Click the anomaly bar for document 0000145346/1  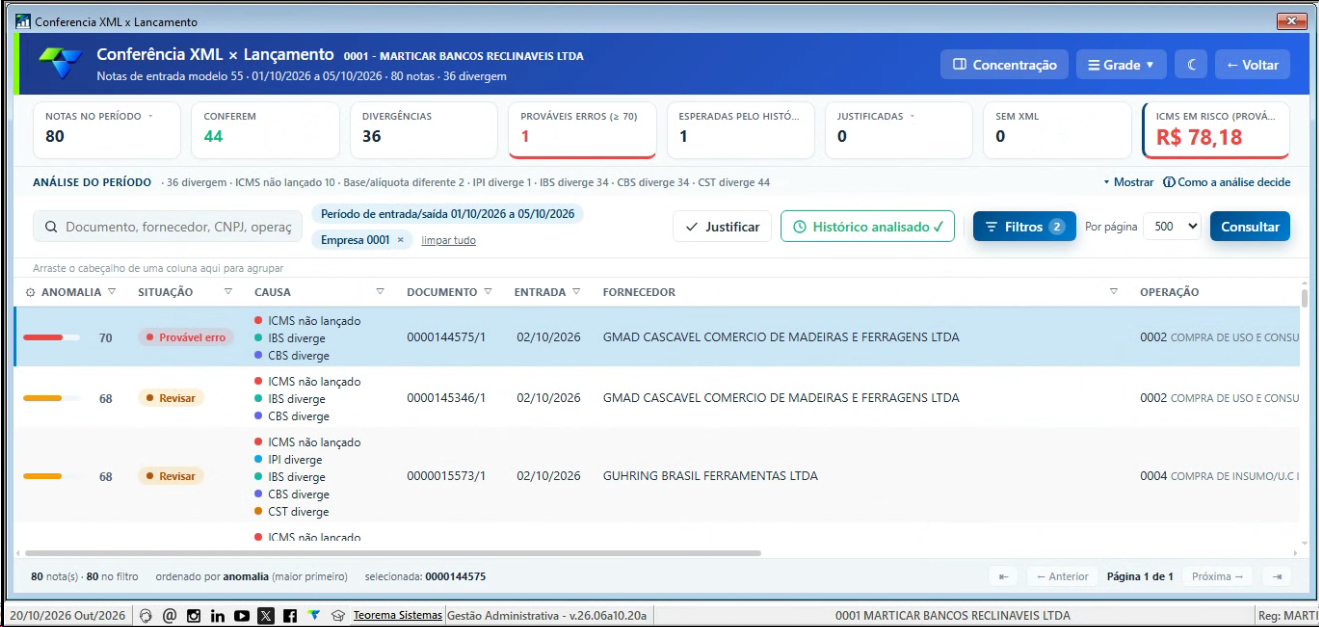click(x=51, y=398)
